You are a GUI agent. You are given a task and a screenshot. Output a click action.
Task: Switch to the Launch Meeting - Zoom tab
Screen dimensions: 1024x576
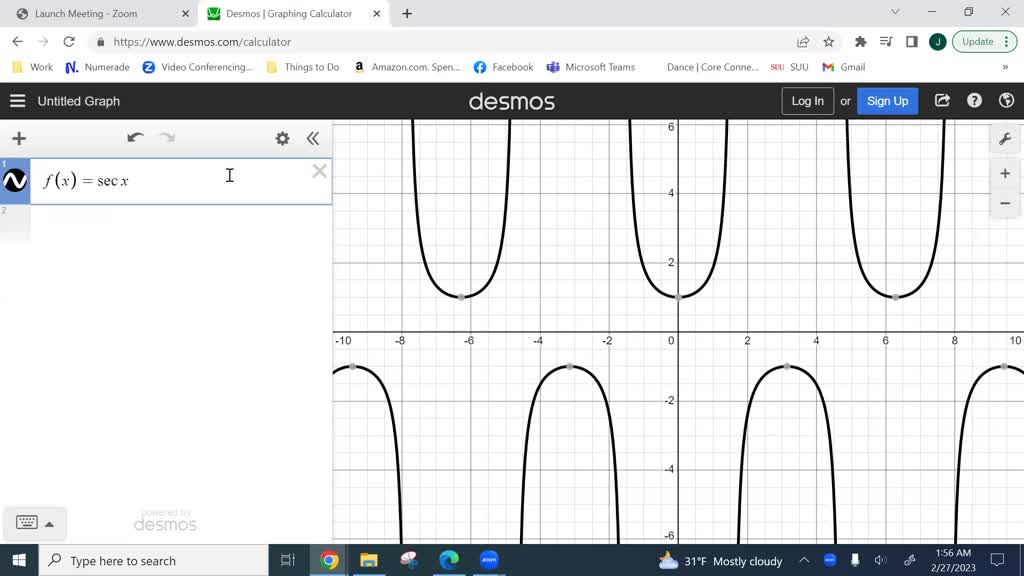click(x=95, y=14)
